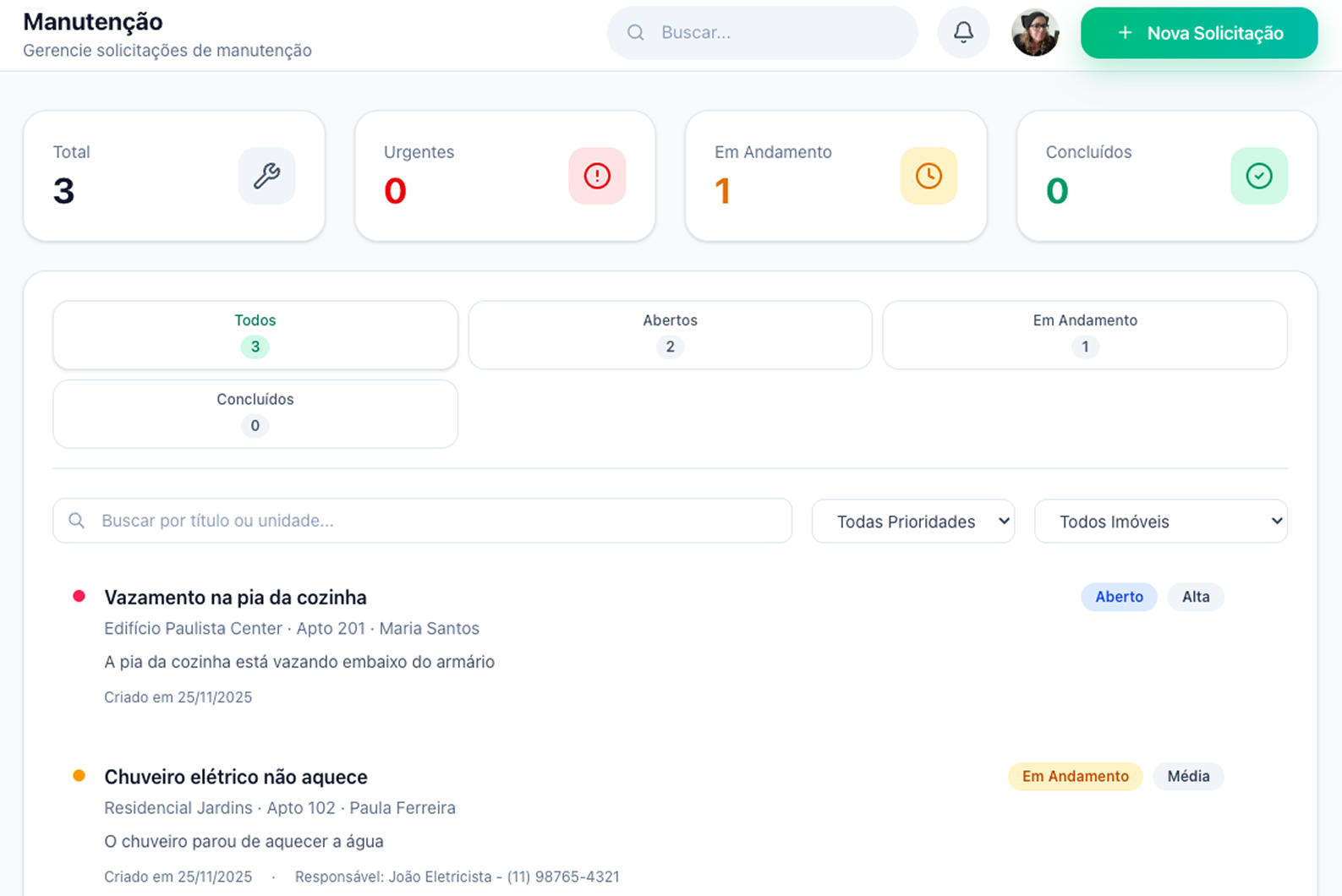This screenshot has width=1342, height=896.
Task: Click the magnifier icon in top search bar
Action: tap(636, 33)
